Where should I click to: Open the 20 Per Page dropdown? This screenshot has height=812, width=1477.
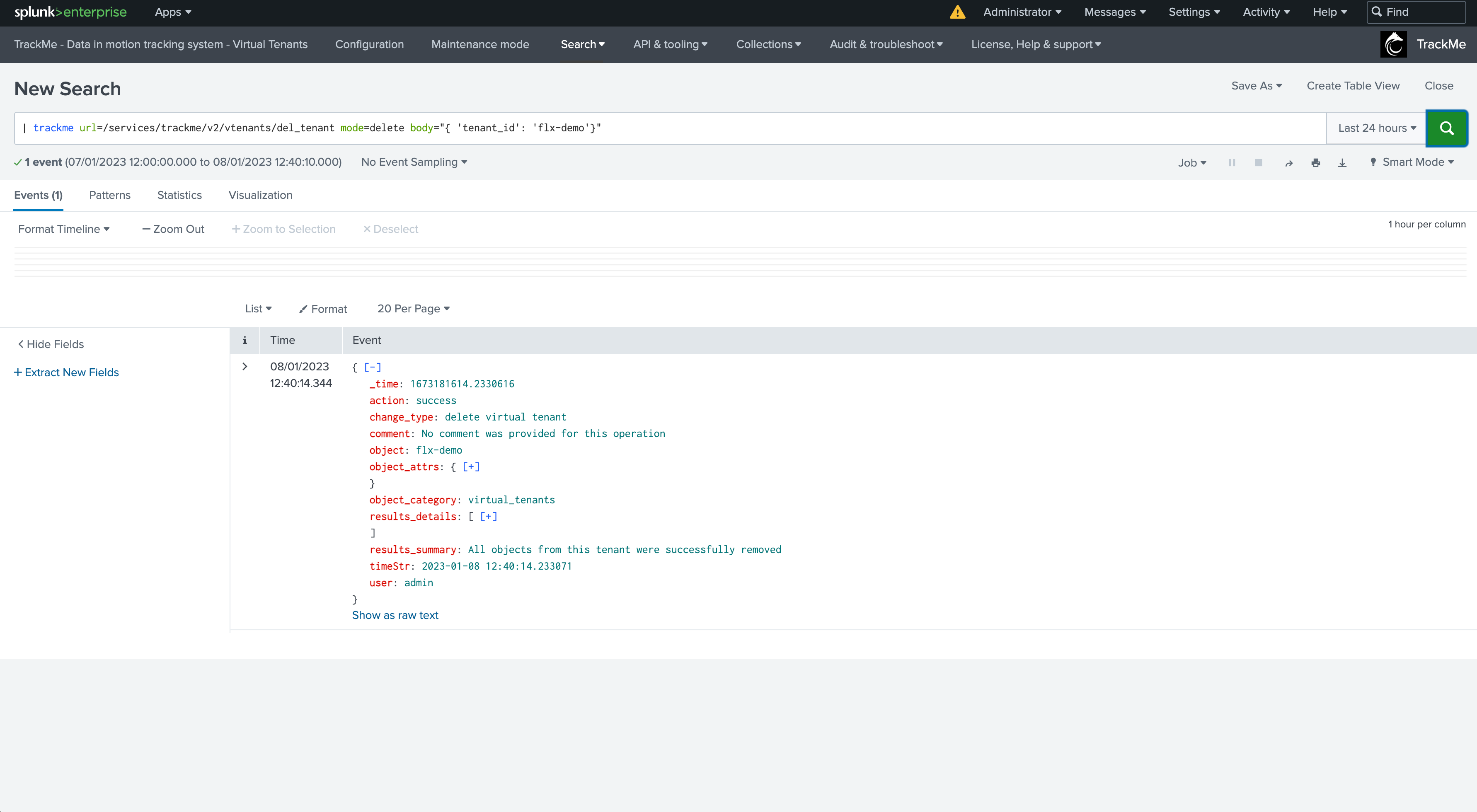click(x=413, y=309)
